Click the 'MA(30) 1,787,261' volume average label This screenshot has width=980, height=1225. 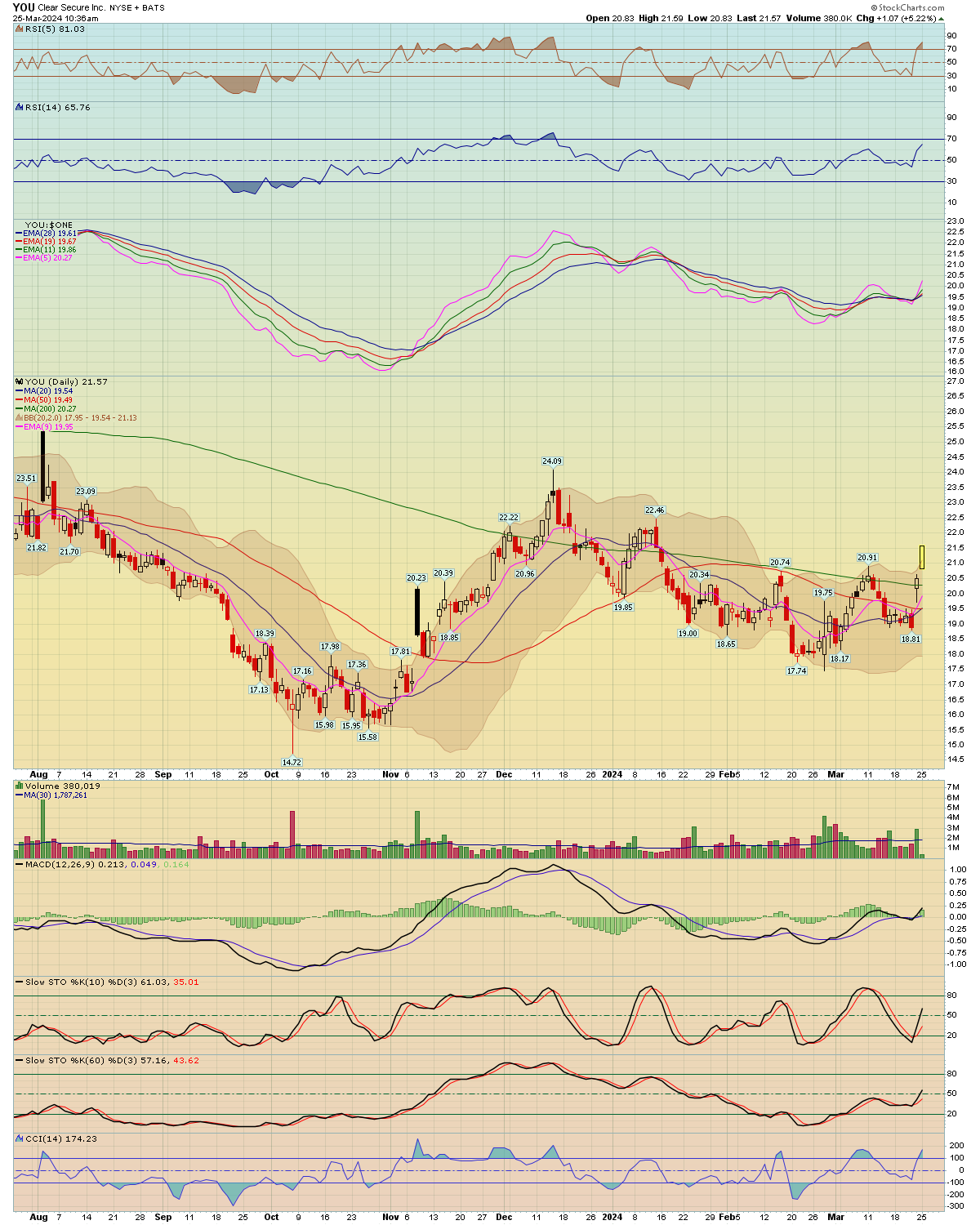coord(56,795)
